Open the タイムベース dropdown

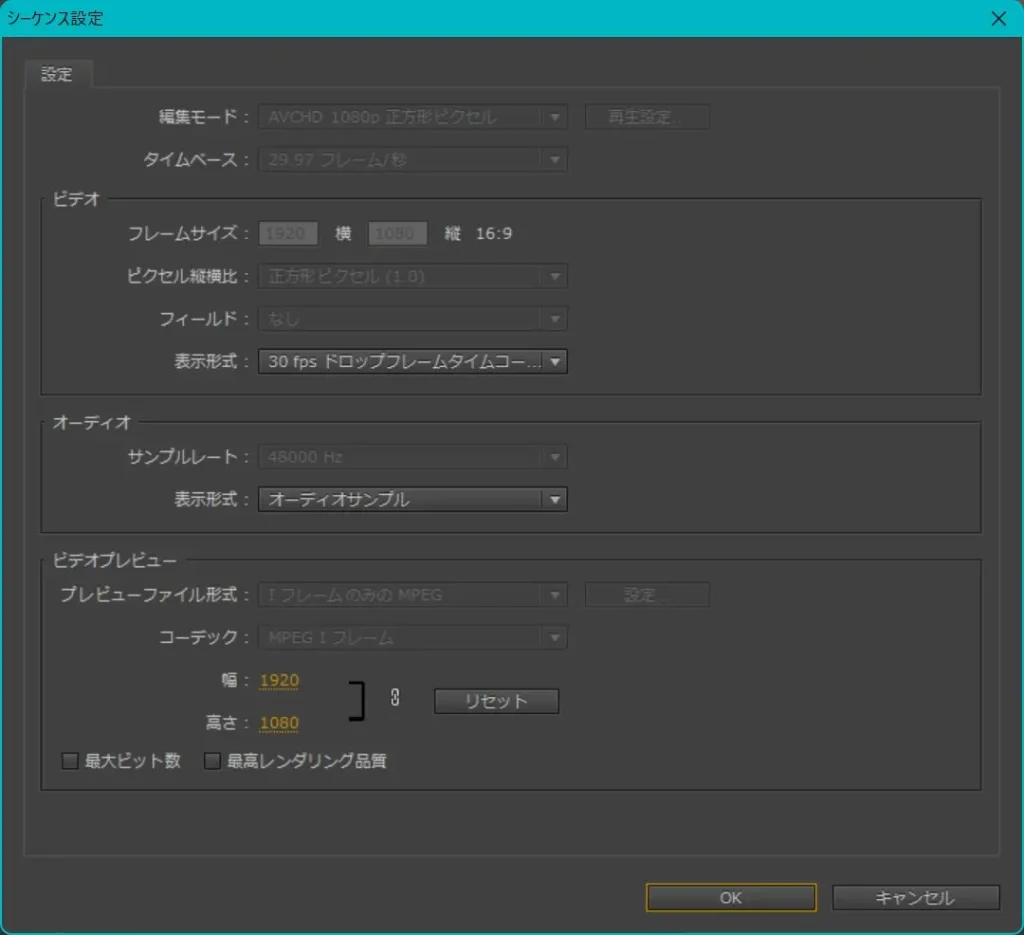point(412,159)
